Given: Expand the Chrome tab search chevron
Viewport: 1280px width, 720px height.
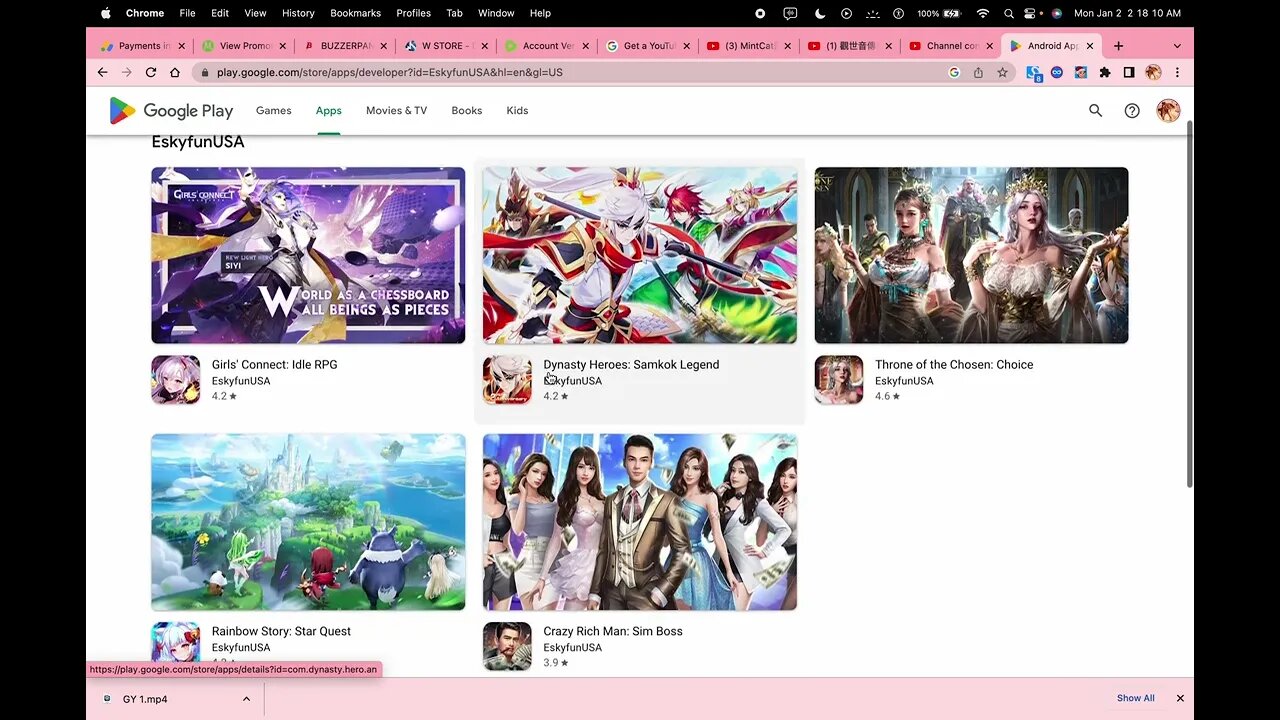Looking at the screenshot, I should 1177,45.
